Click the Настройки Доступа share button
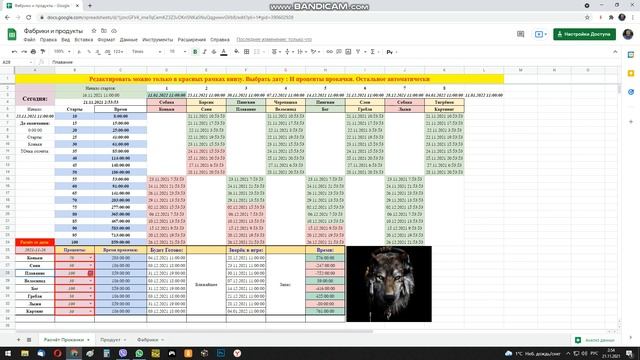Viewport: 640px width, 360px height. pyautogui.click(x=584, y=34)
